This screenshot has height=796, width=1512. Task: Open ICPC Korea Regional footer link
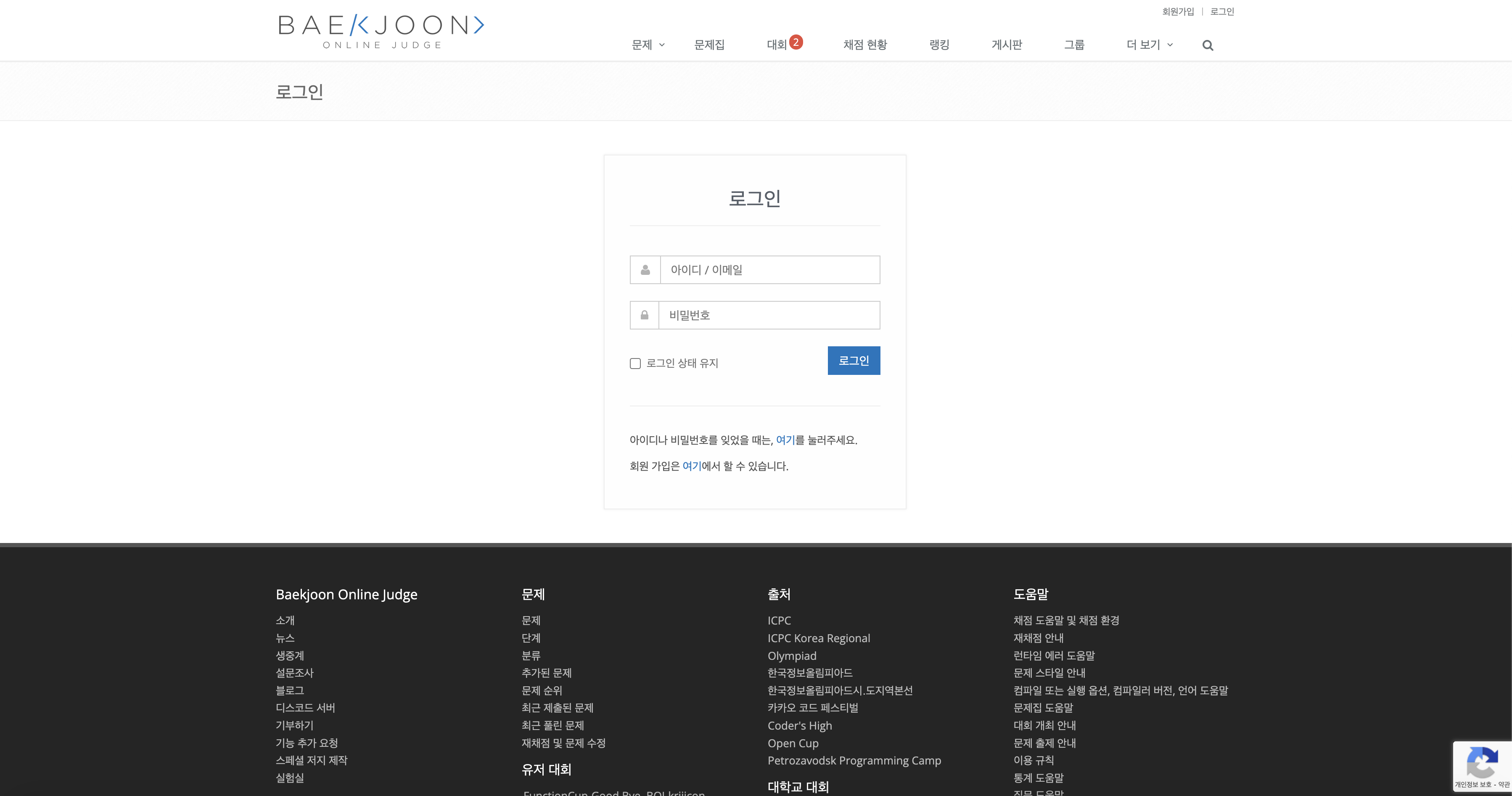(818, 638)
